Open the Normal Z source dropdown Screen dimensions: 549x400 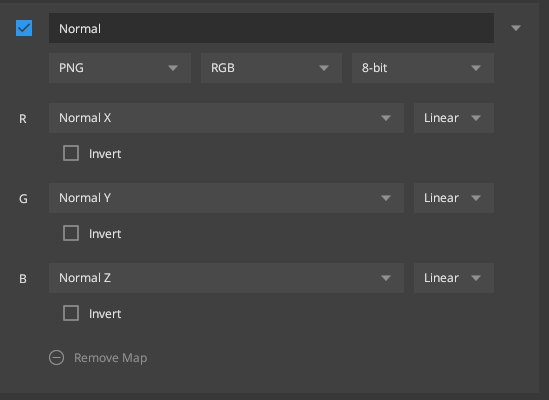click(x=226, y=278)
